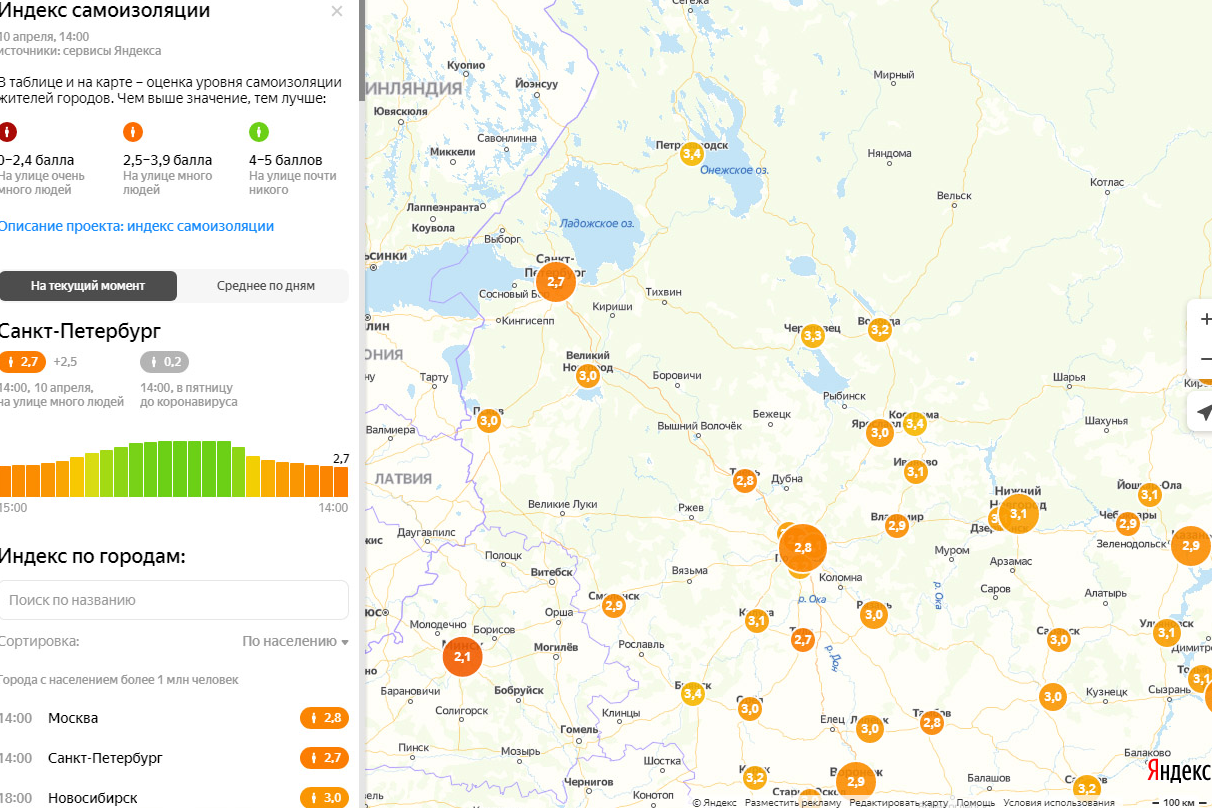Open the Редактировать карту footer link
The height and width of the screenshot is (808, 1212).
tap(899, 802)
